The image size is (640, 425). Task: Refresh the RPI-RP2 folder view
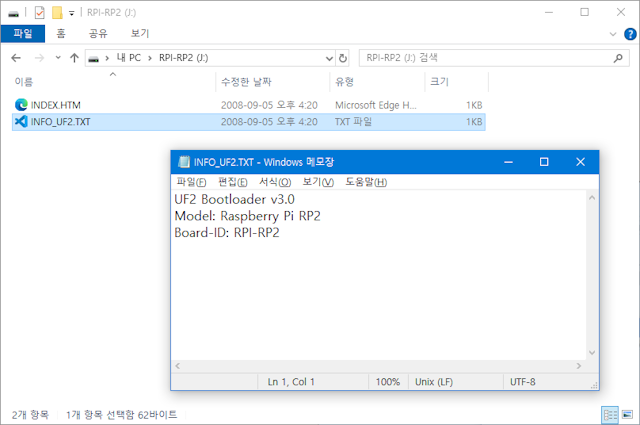[x=343, y=58]
